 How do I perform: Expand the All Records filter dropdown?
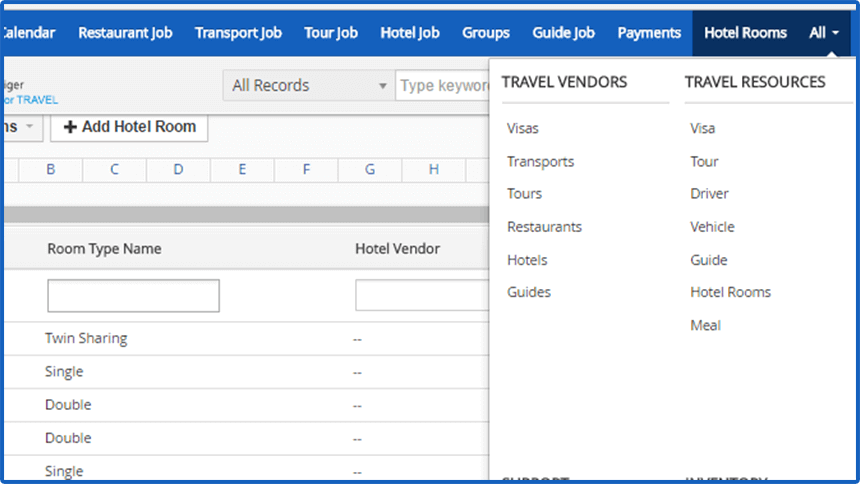308,86
